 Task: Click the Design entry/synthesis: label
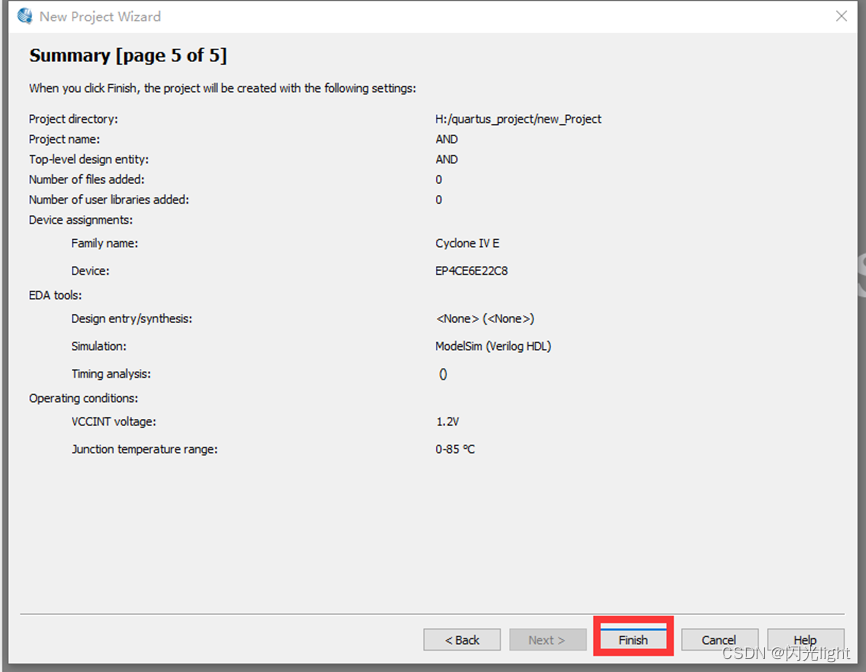coord(131,319)
